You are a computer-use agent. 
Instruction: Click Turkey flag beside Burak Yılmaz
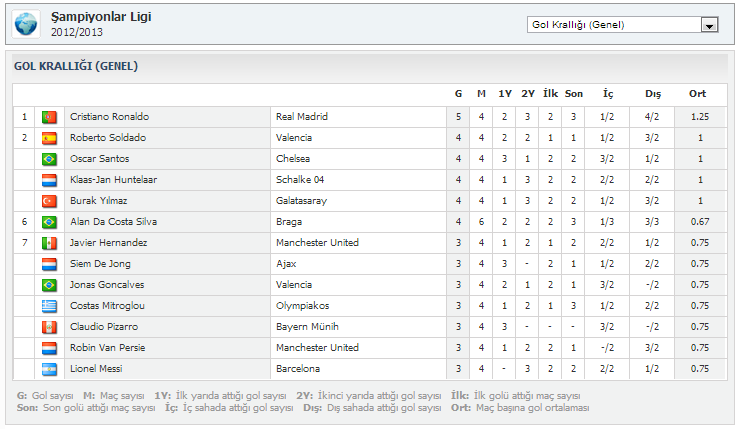pyautogui.click(x=49, y=201)
